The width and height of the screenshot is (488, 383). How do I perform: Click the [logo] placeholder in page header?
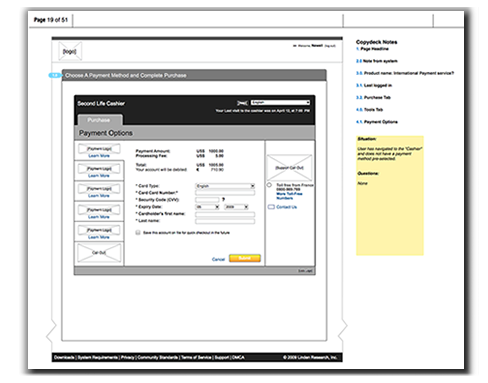tap(70, 51)
